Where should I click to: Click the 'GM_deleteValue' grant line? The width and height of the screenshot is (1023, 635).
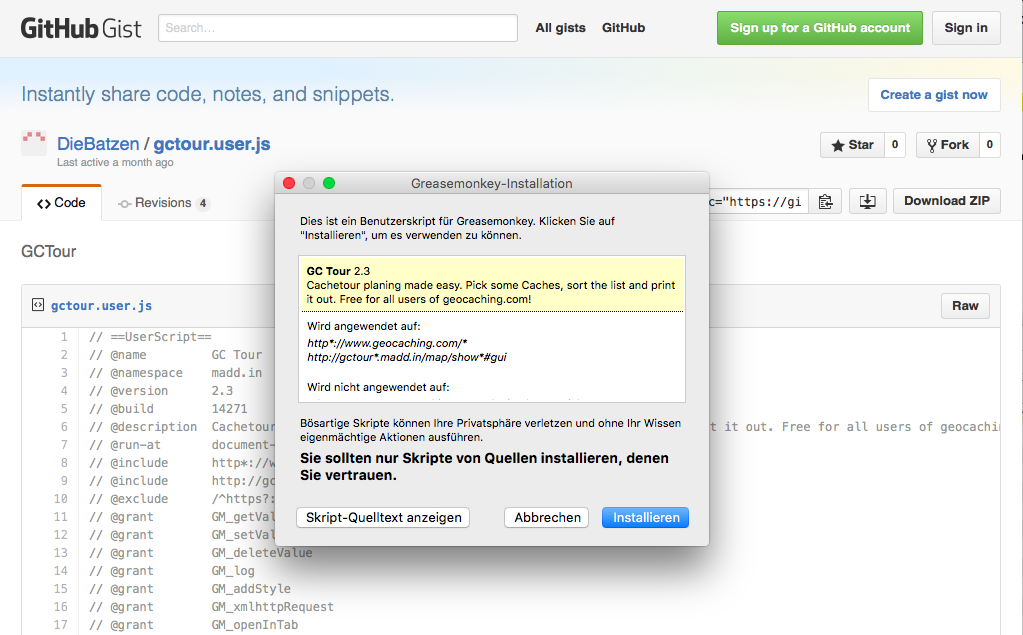[x=200, y=553]
